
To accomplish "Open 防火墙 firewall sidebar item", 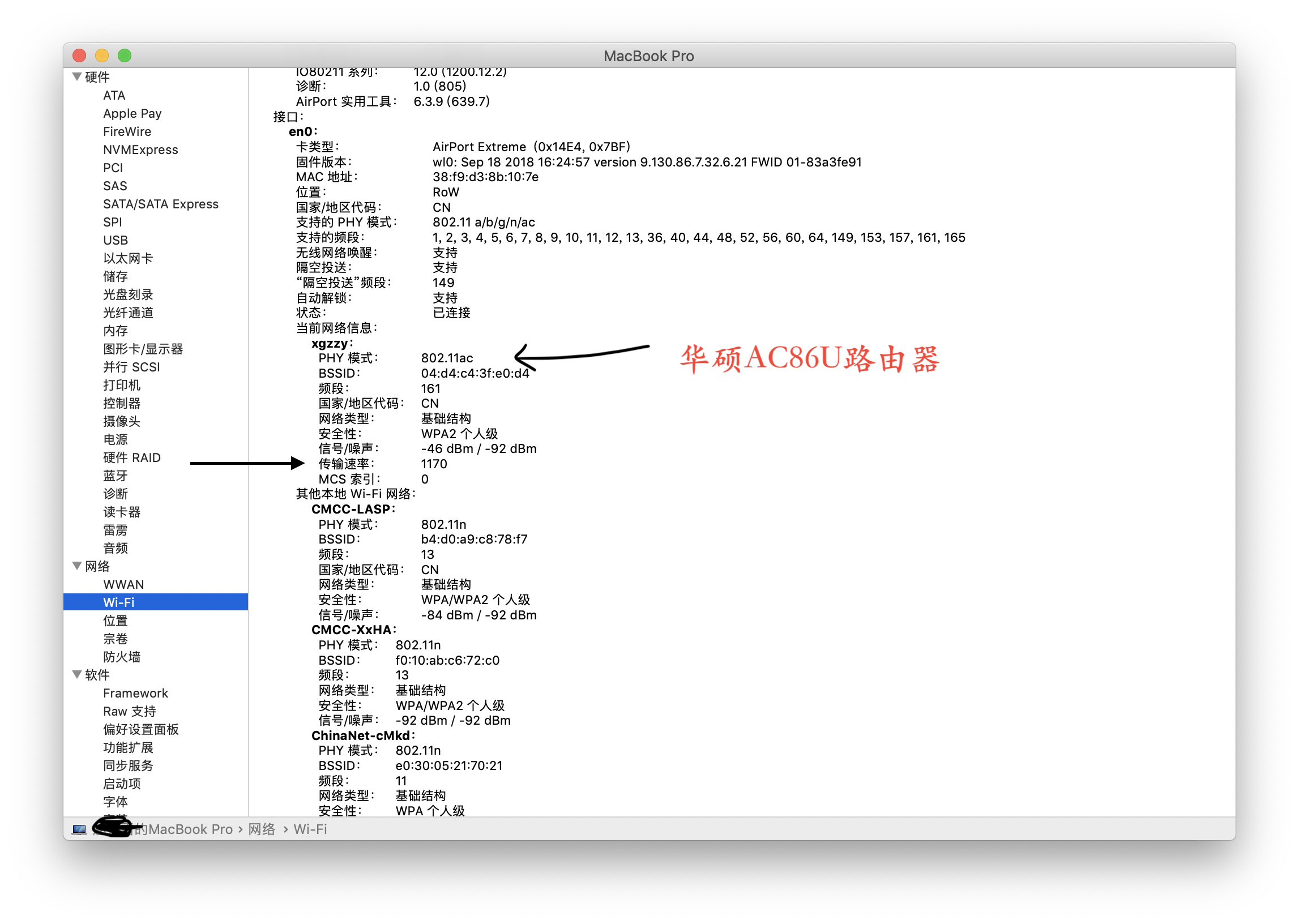I will click(122, 657).
